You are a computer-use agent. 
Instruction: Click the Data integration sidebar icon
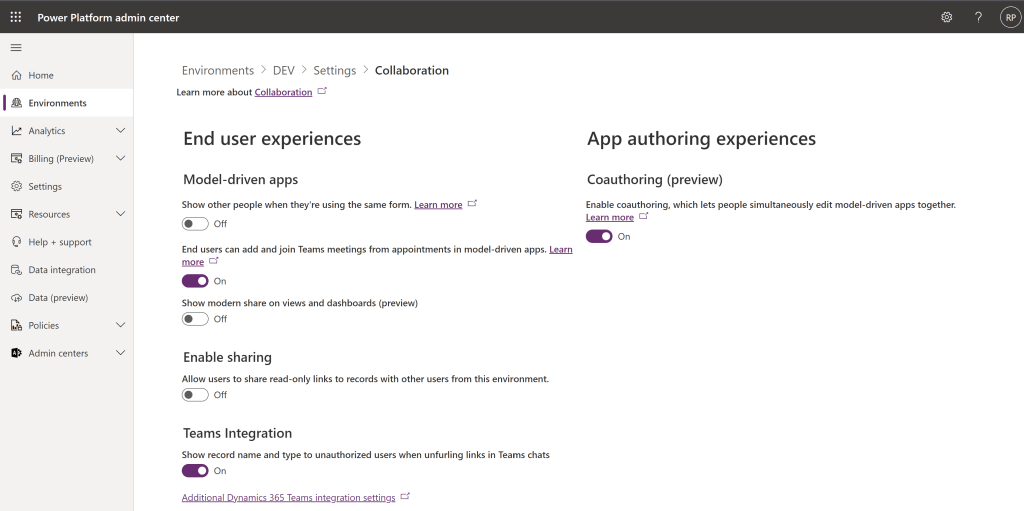point(17,270)
